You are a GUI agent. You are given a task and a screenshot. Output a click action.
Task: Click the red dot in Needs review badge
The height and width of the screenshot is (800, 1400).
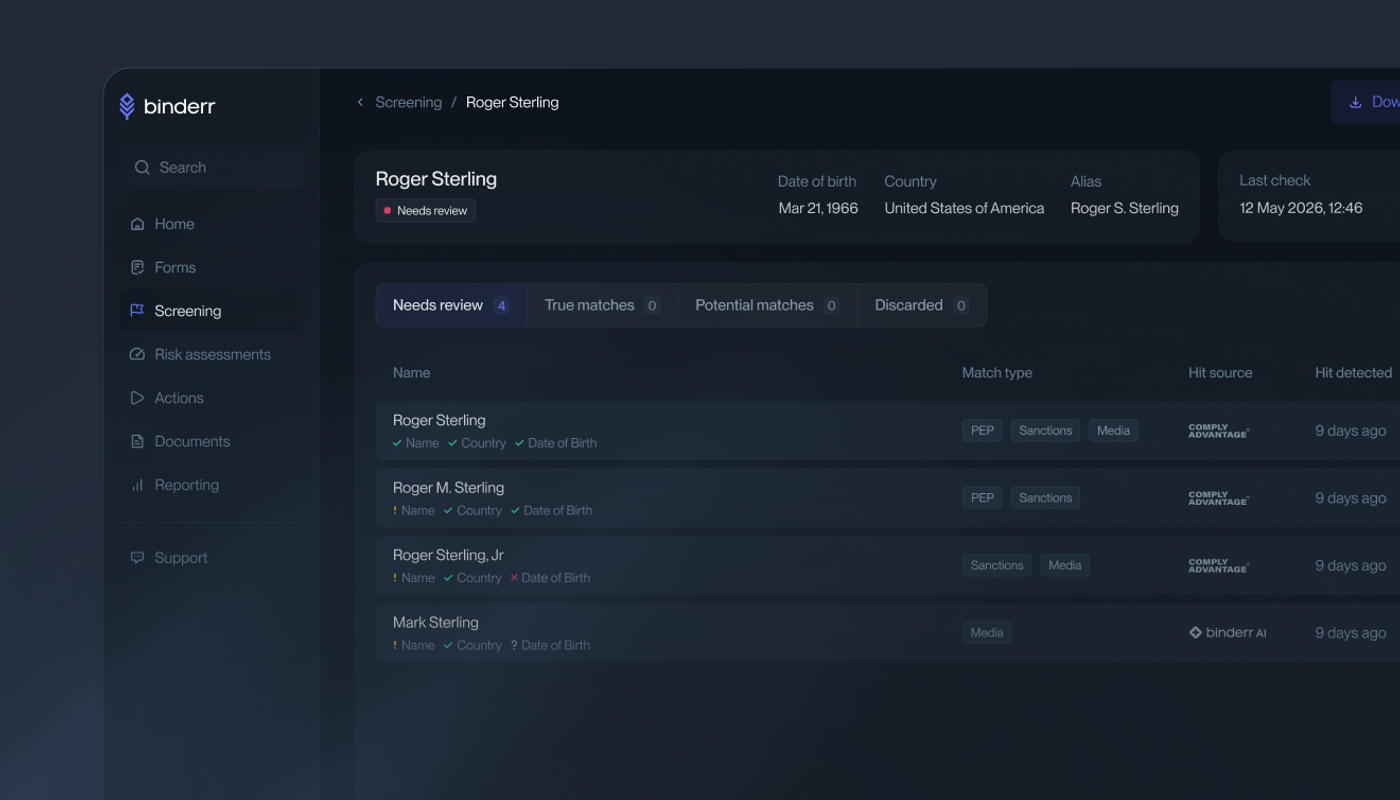tap(388, 211)
